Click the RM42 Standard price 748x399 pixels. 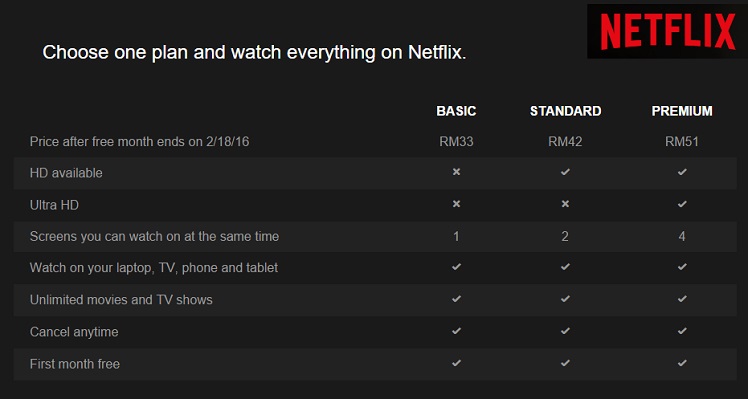(565, 142)
